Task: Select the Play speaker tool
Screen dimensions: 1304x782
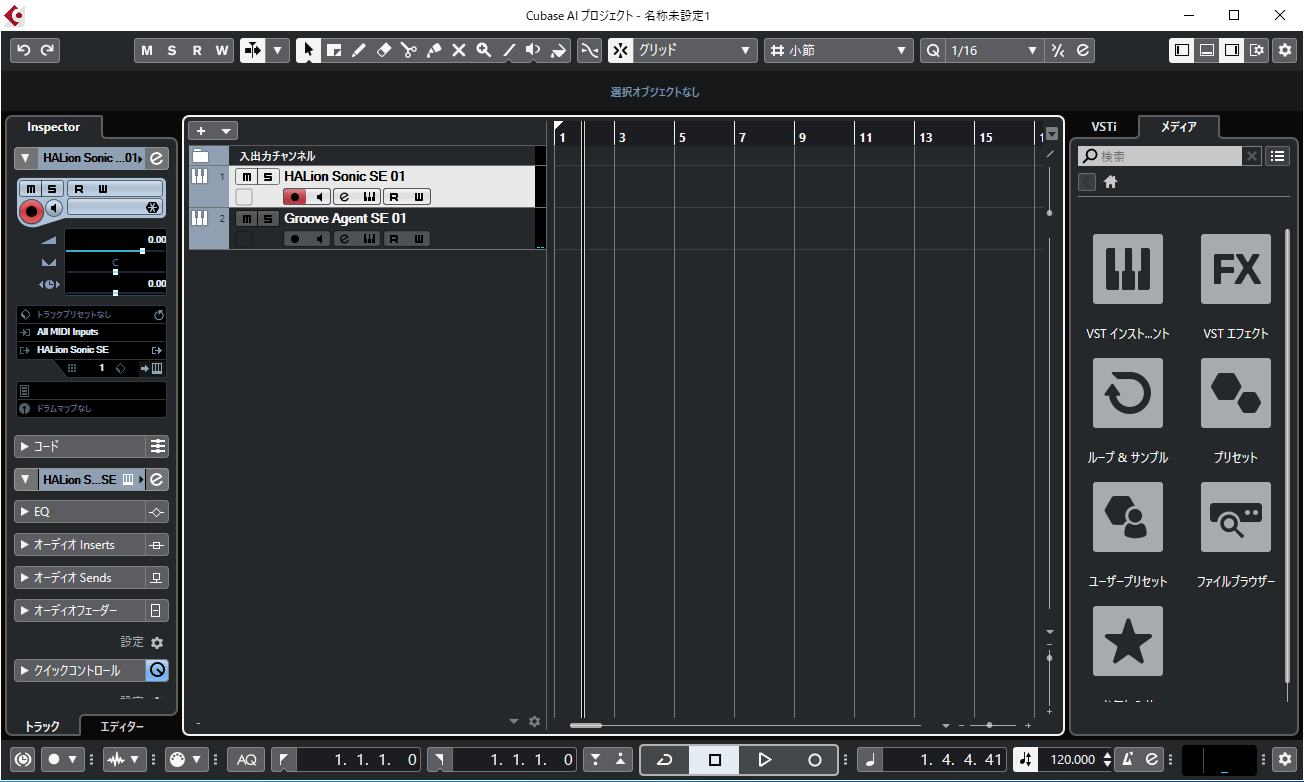Action: point(534,50)
